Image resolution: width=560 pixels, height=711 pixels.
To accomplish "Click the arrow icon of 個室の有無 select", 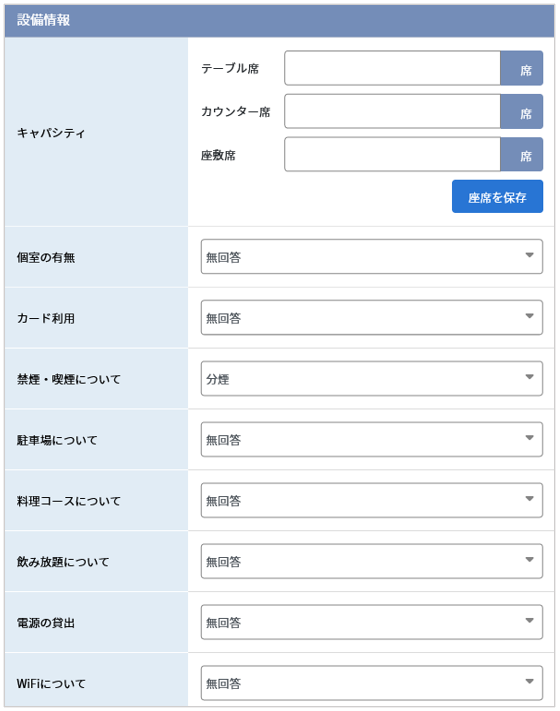I will pos(529,255).
